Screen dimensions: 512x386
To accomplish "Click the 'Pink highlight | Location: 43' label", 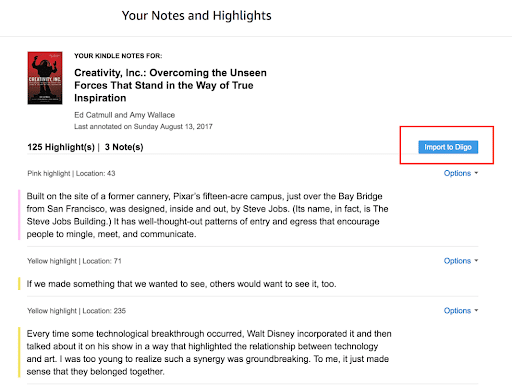I will [x=71, y=173].
